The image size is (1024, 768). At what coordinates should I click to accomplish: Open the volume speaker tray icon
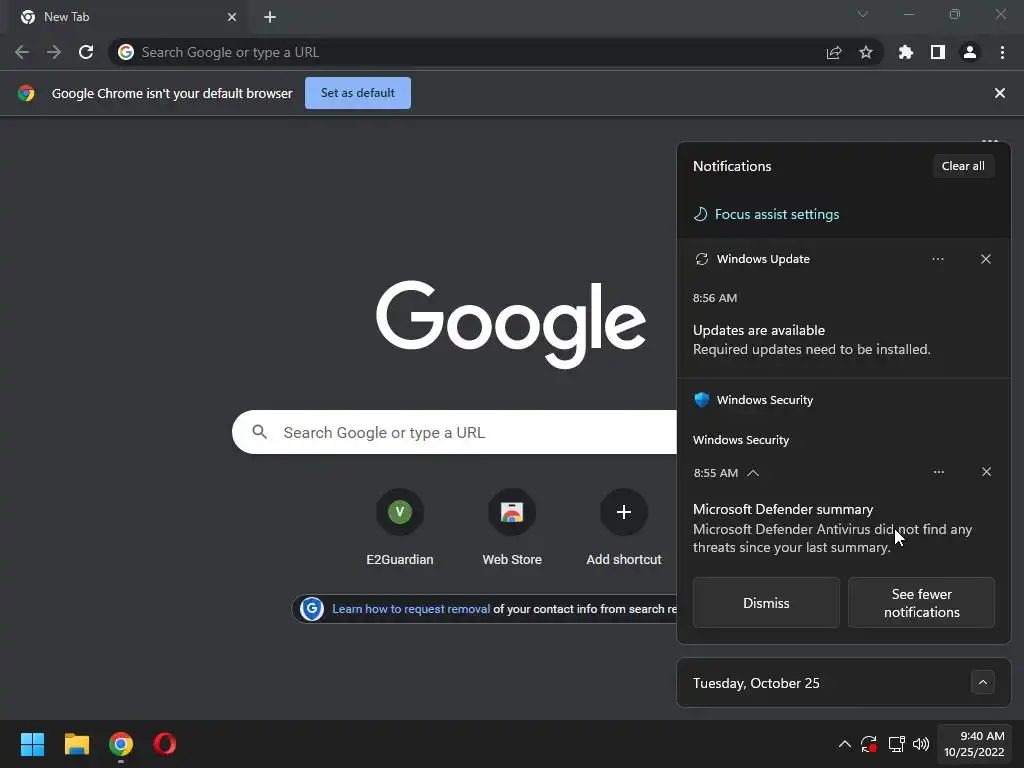point(921,744)
